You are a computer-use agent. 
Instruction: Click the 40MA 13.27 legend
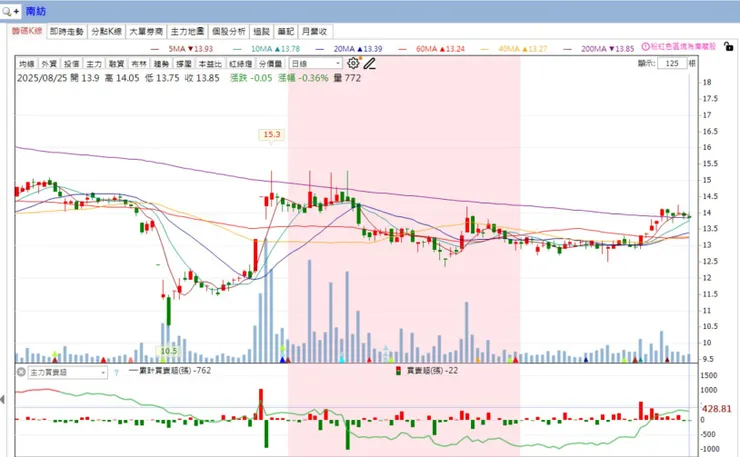pyautogui.click(x=514, y=49)
